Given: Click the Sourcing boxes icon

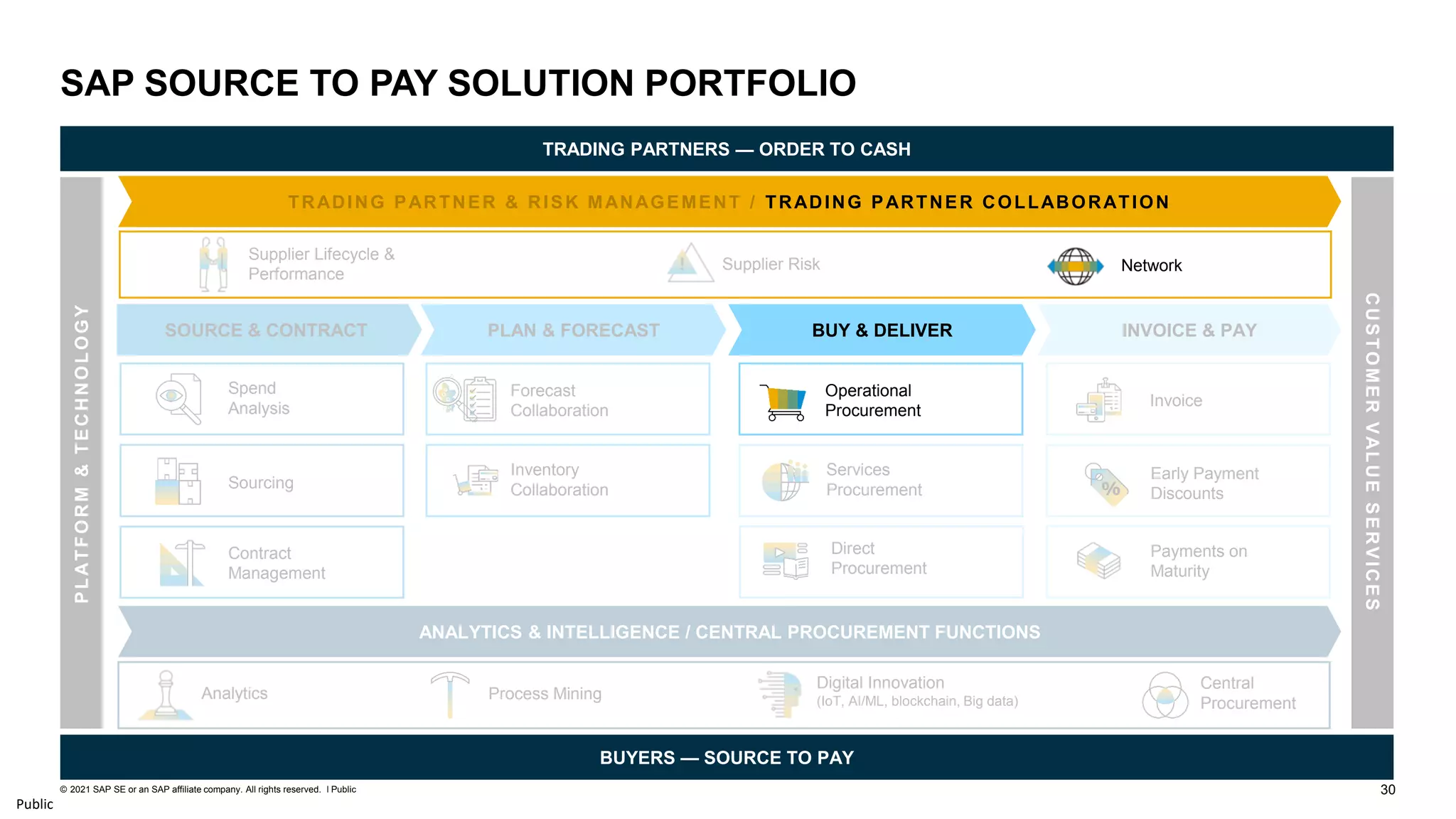Looking at the screenshot, I should tap(178, 481).
